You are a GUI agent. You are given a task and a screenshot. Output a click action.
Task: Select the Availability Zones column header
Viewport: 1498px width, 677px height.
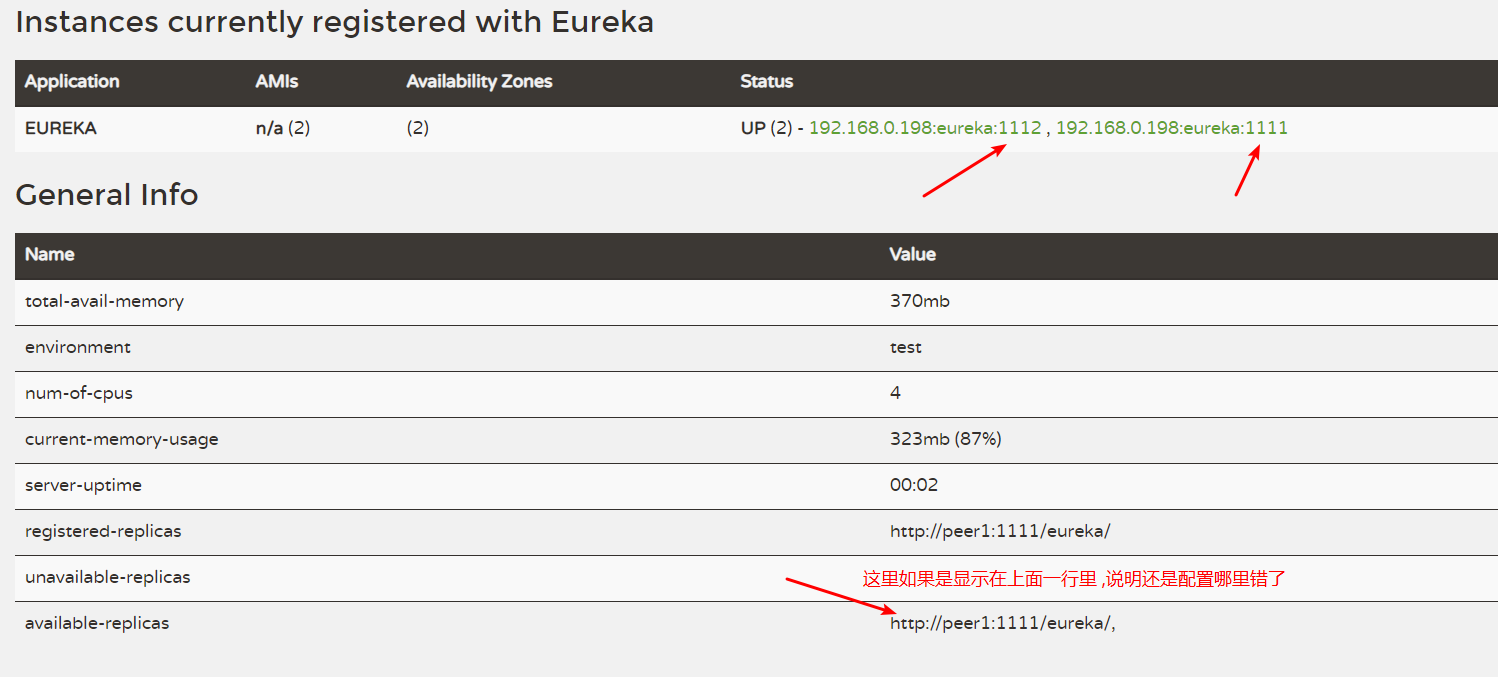click(x=479, y=82)
